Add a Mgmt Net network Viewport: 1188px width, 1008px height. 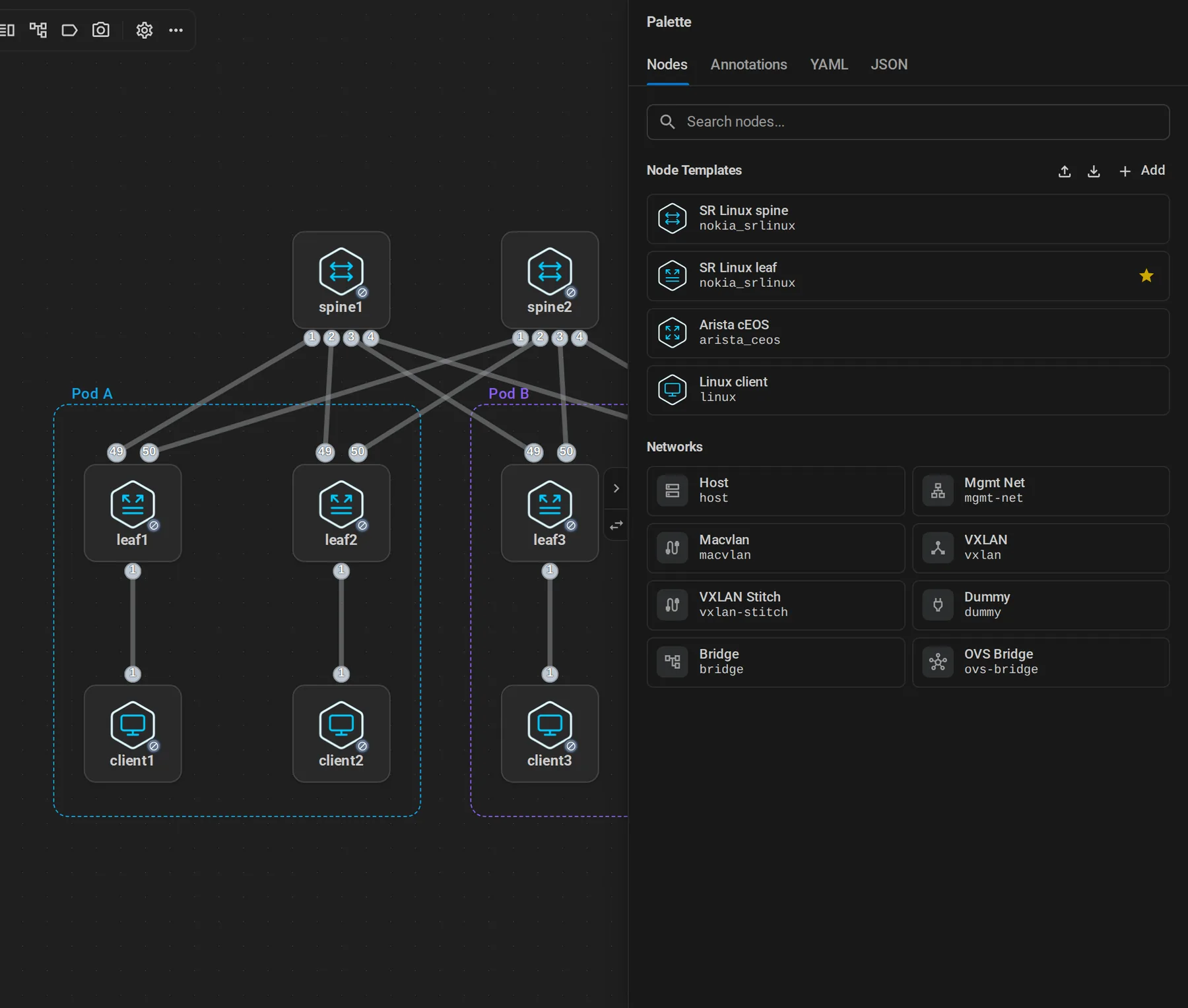(x=1041, y=491)
